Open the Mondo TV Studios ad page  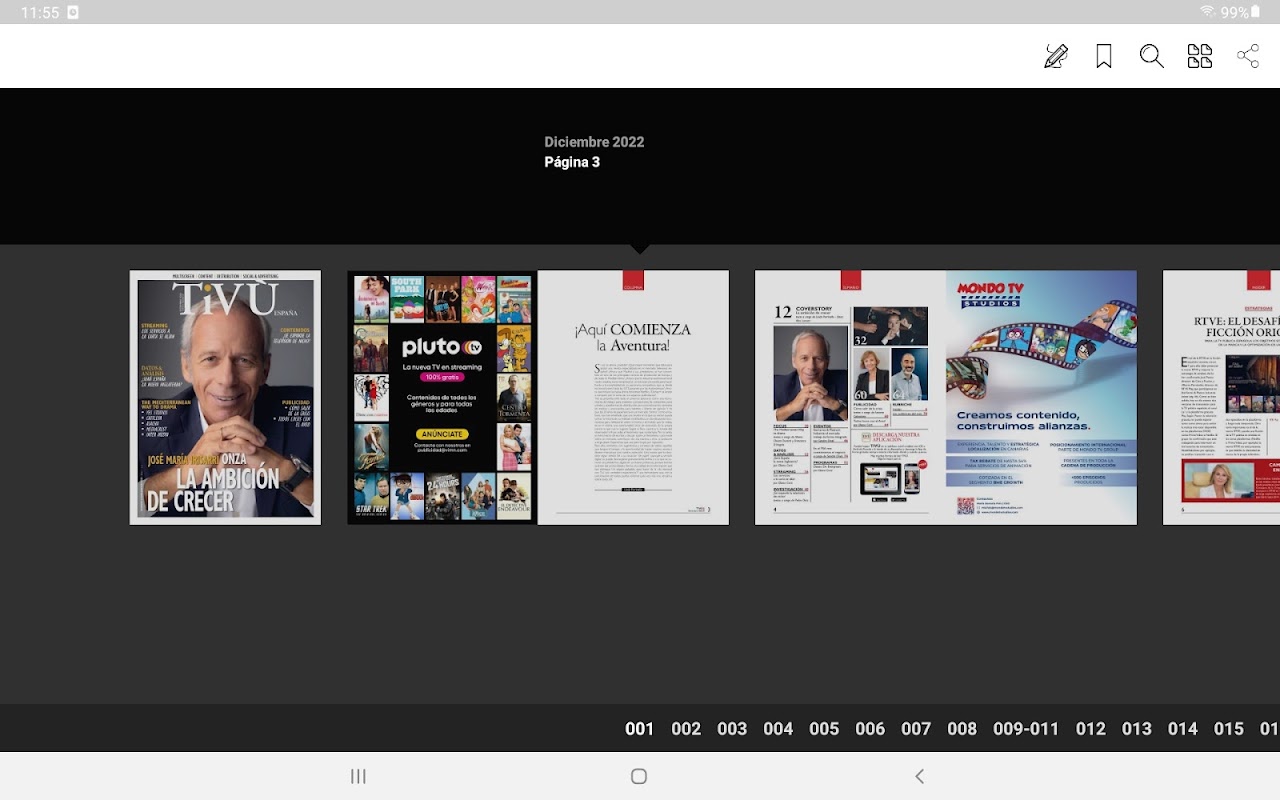(x=1041, y=397)
